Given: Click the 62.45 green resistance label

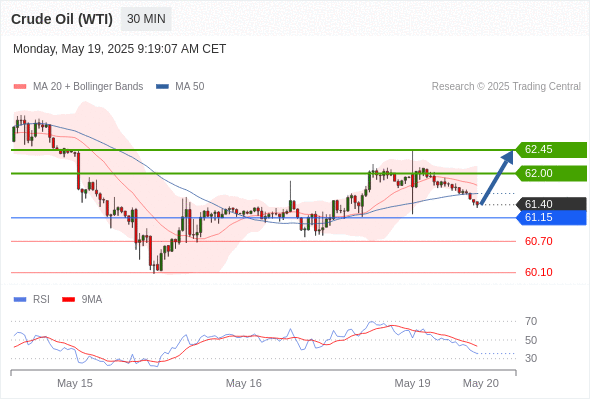Looking at the screenshot, I should (x=551, y=149).
